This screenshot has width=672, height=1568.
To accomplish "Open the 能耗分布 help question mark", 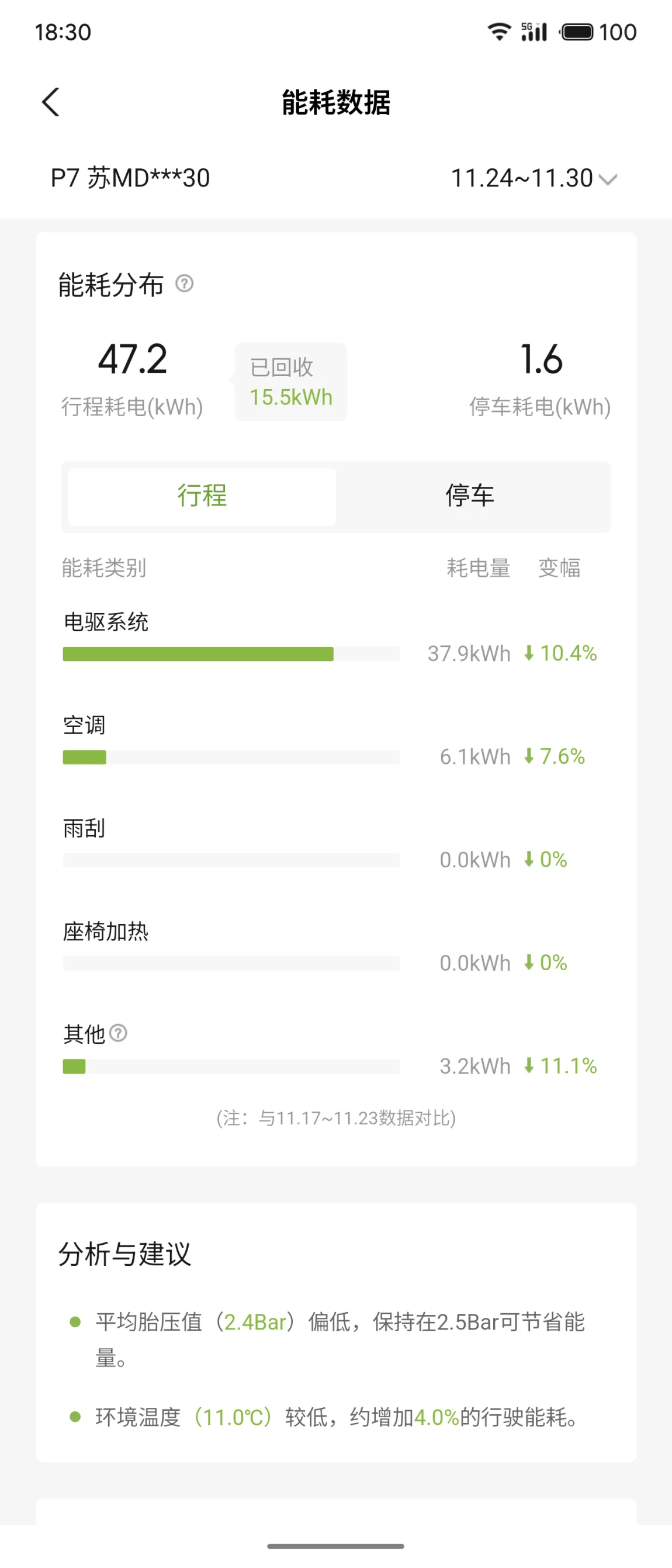I will point(185,283).
